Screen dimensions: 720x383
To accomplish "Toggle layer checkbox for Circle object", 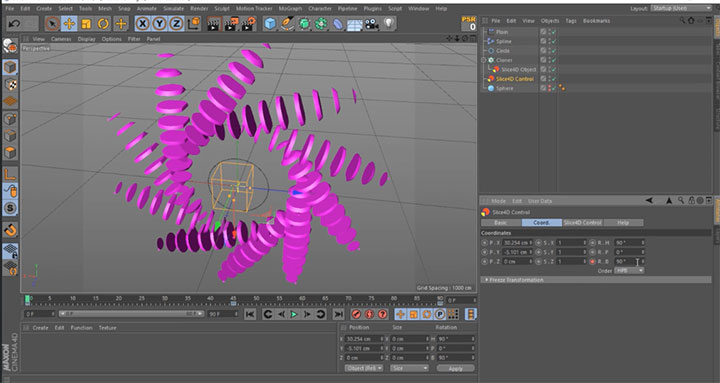I will click(543, 51).
